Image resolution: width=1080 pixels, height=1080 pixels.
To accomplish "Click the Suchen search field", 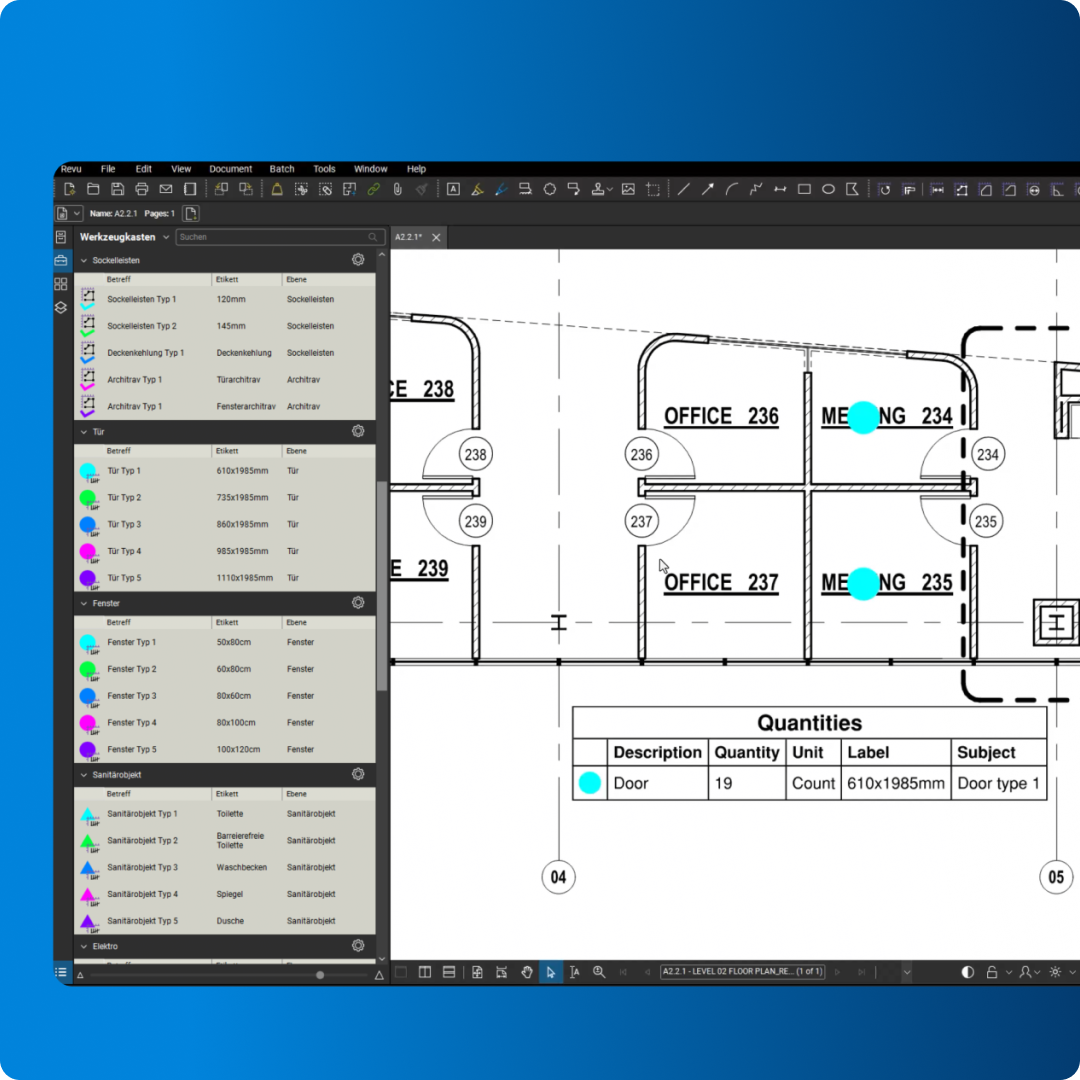I will 270,237.
